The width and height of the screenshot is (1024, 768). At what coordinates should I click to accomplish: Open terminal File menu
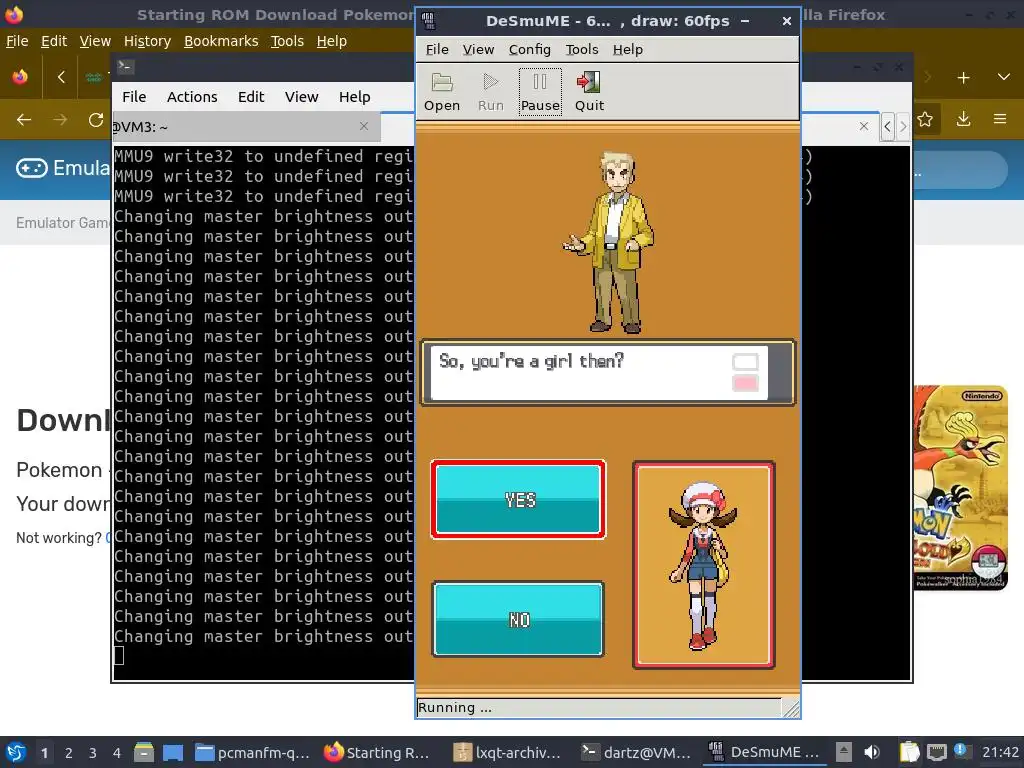coord(134,97)
